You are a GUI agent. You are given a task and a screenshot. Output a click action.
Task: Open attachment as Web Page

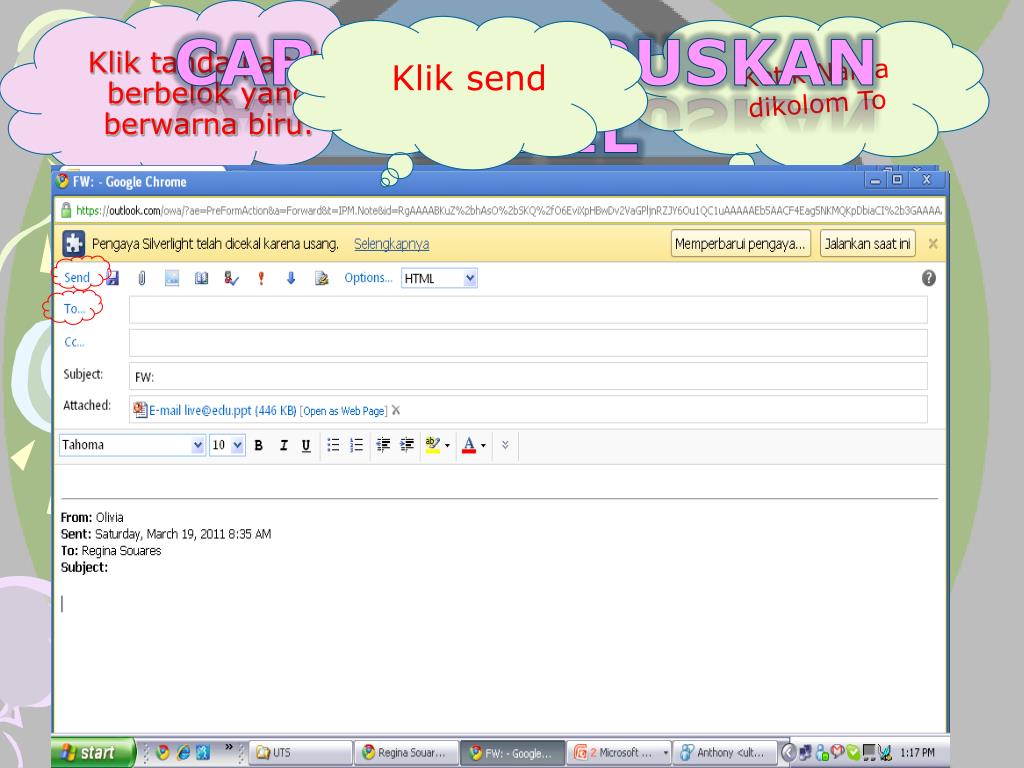344,411
